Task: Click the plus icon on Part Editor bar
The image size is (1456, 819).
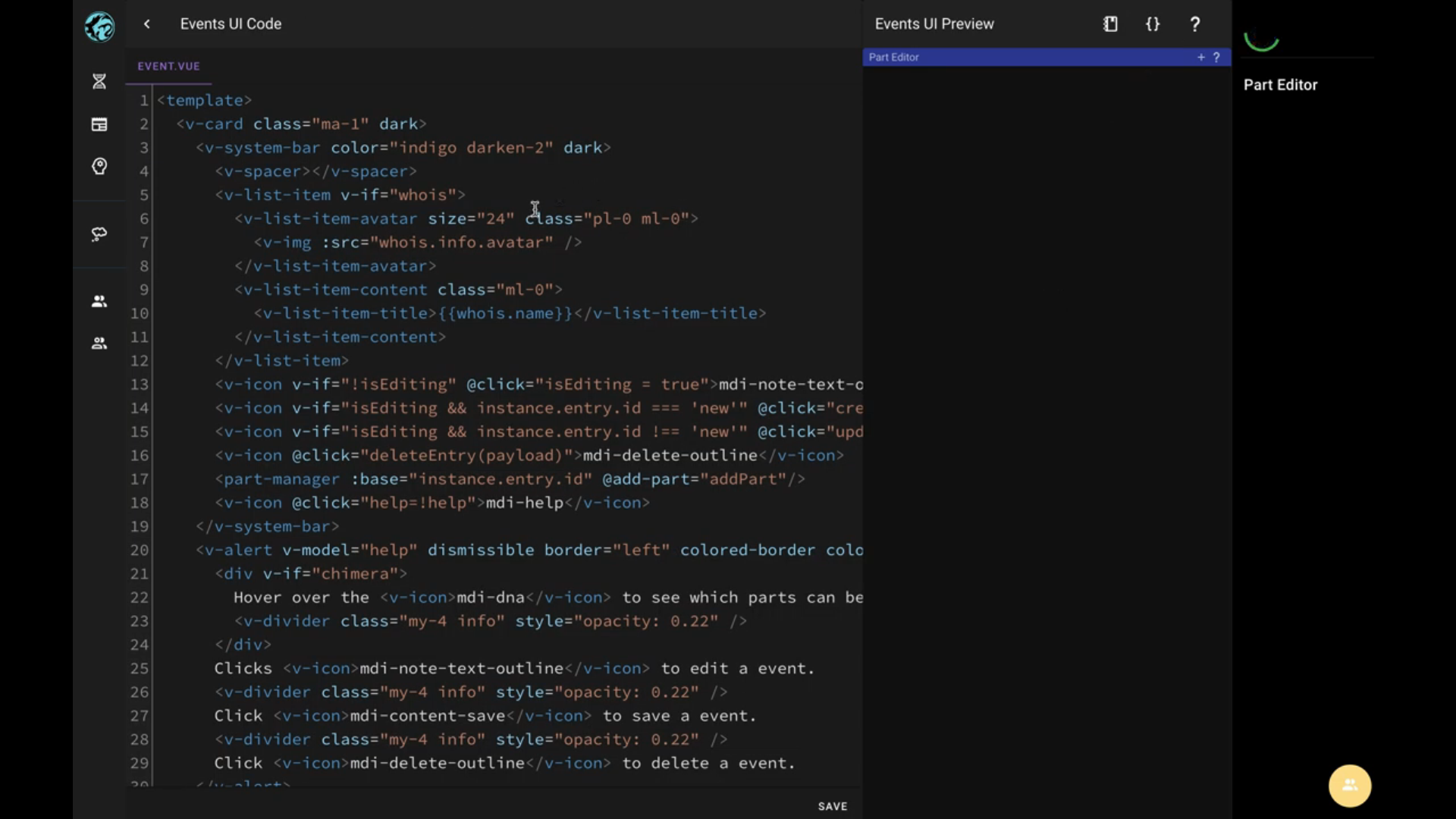Action: click(x=1200, y=57)
